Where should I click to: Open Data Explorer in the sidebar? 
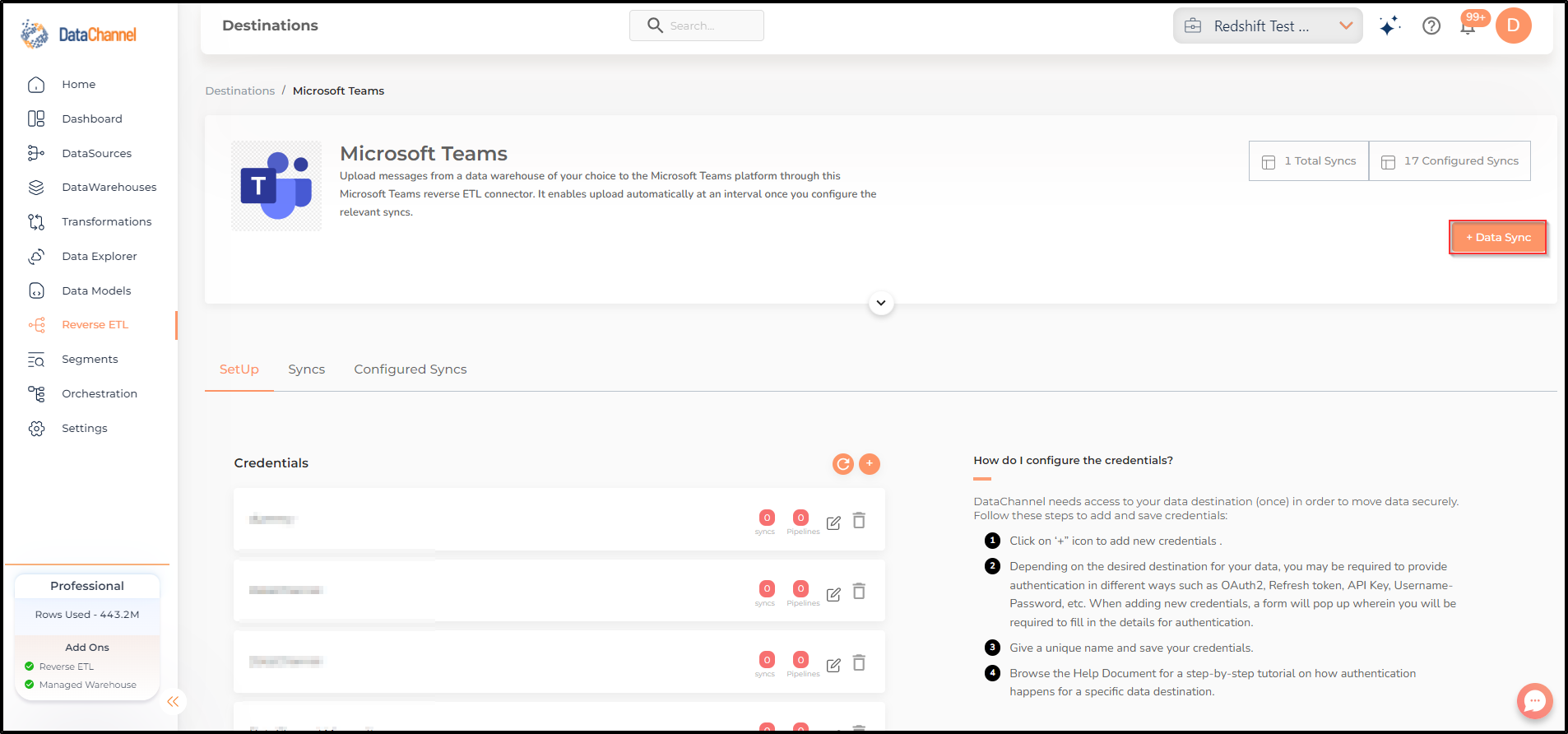point(99,256)
